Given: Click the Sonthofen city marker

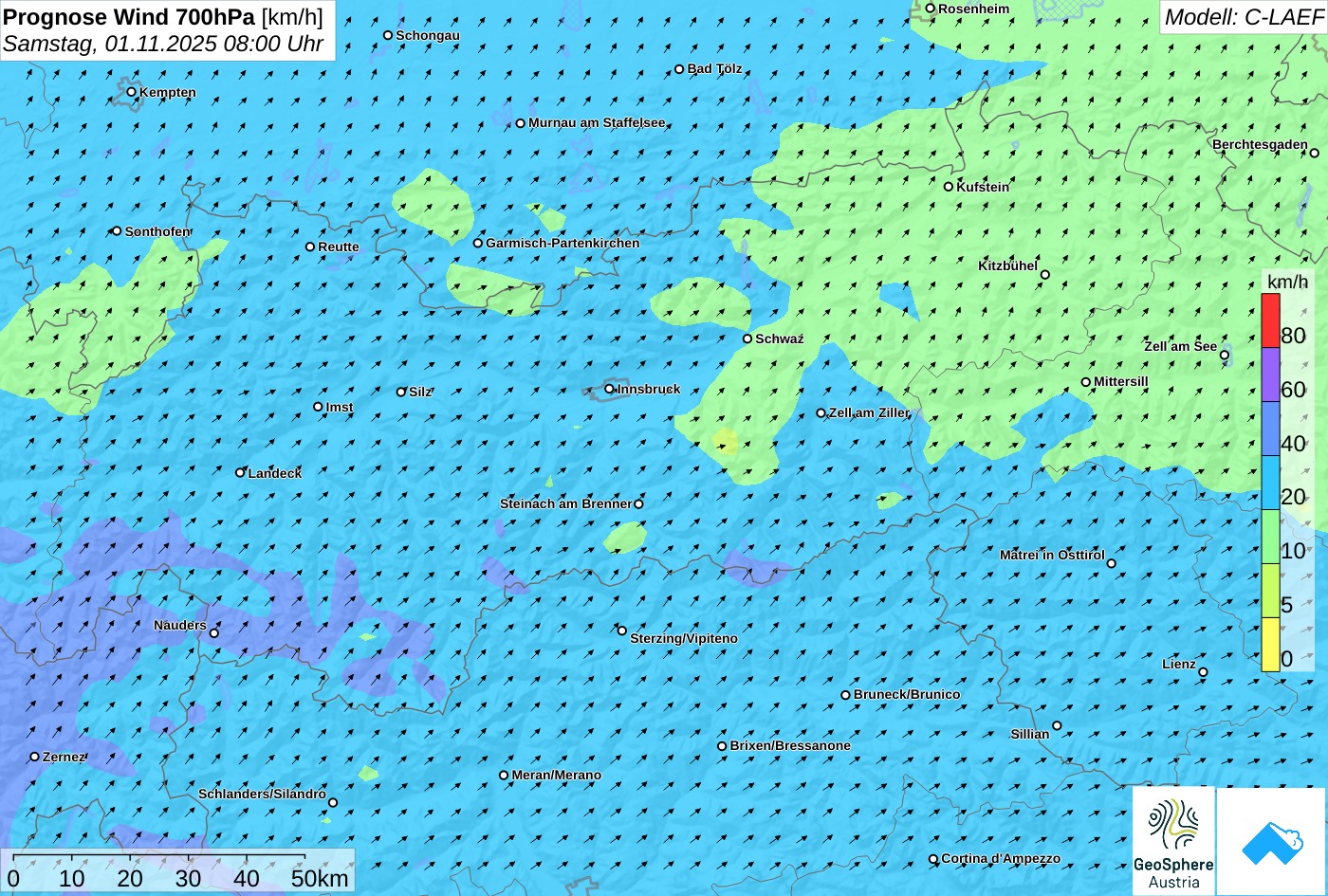Looking at the screenshot, I should coord(117,230).
